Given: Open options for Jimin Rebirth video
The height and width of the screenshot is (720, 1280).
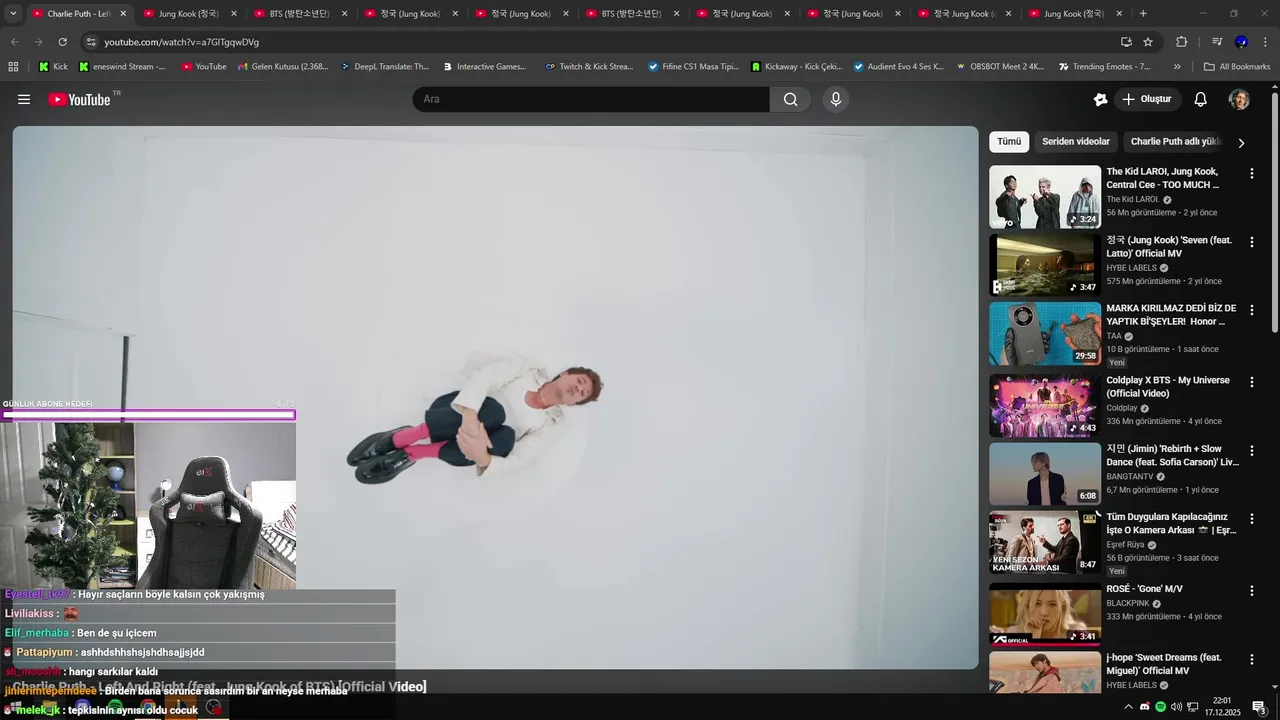Looking at the screenshot, I should pos(1251,451).
